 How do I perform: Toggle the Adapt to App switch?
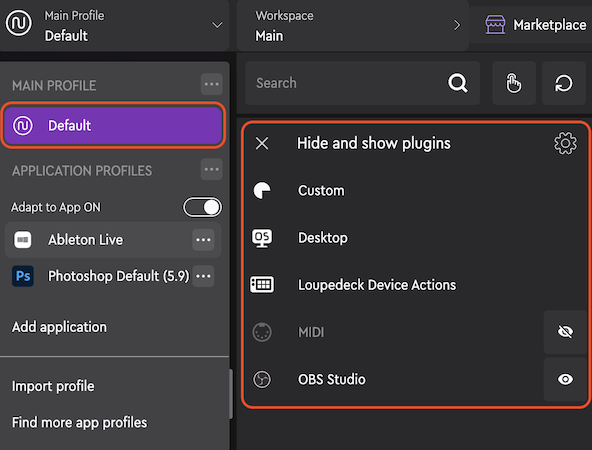click(x=202, y=207)
